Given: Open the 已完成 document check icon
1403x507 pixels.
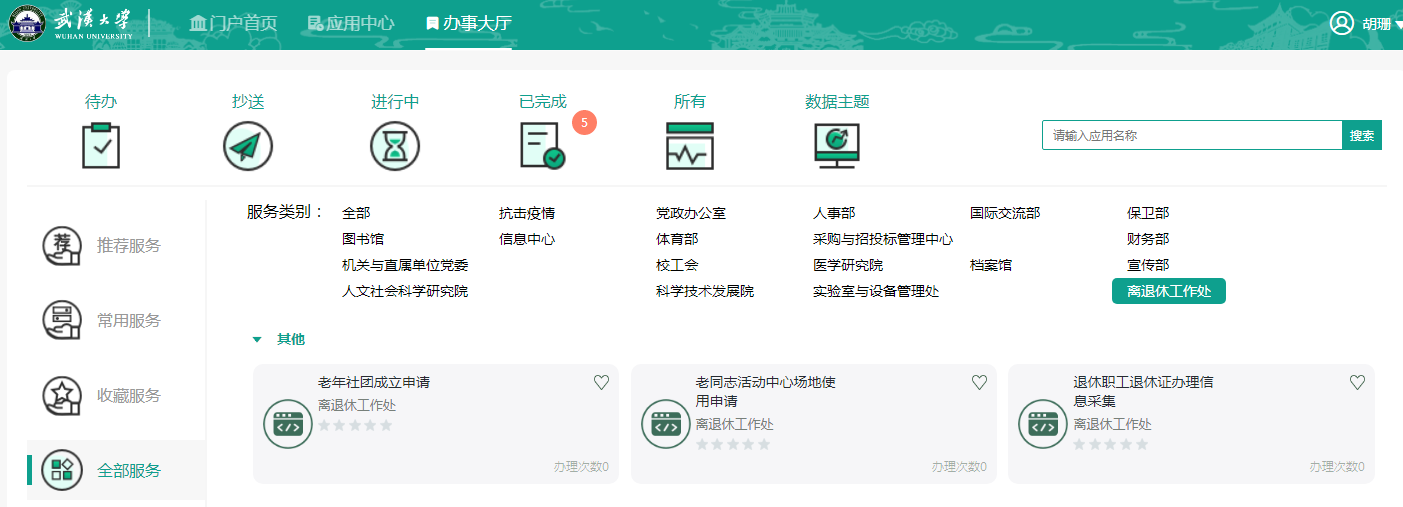Looking at the screenshot, I should click(x=542, y=146).
